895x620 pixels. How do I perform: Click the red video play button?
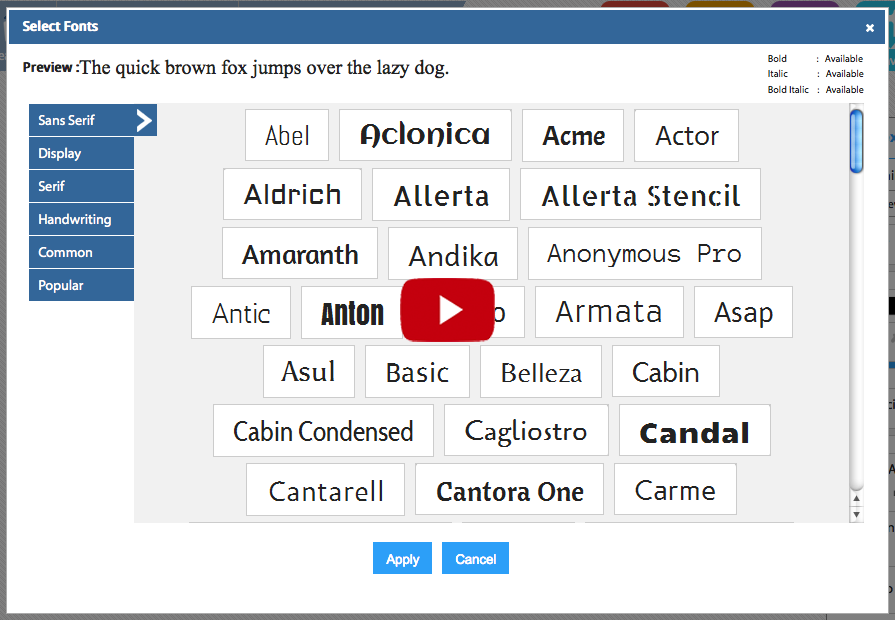pos(448,310)
